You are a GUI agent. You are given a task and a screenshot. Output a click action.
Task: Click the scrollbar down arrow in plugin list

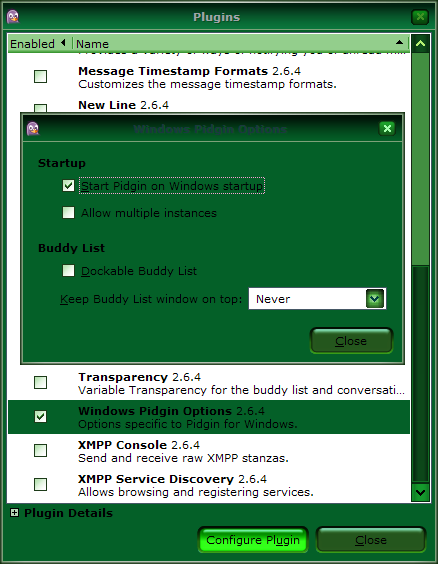tap(420, 492)
